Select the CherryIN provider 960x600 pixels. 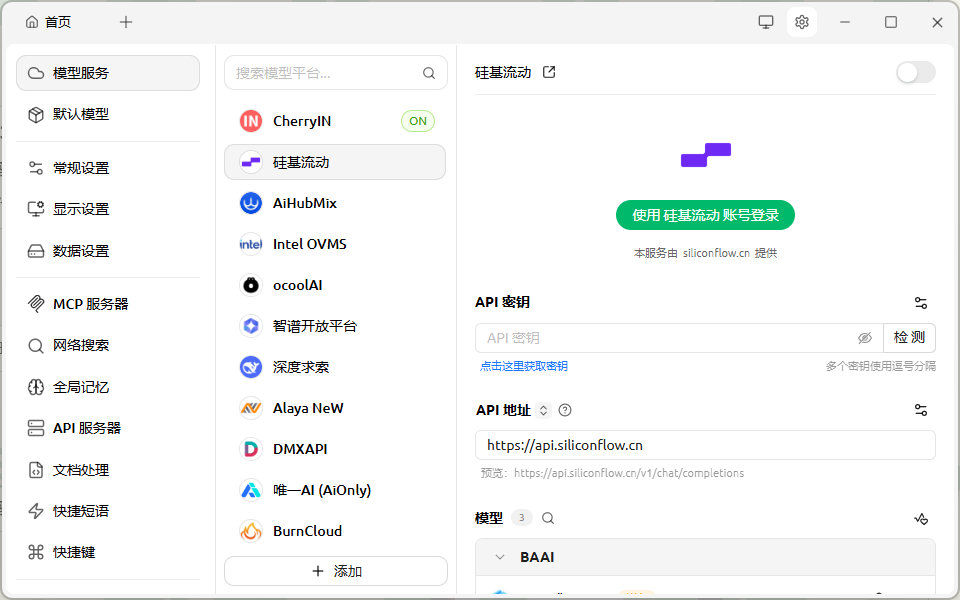[x=335, y=121]
